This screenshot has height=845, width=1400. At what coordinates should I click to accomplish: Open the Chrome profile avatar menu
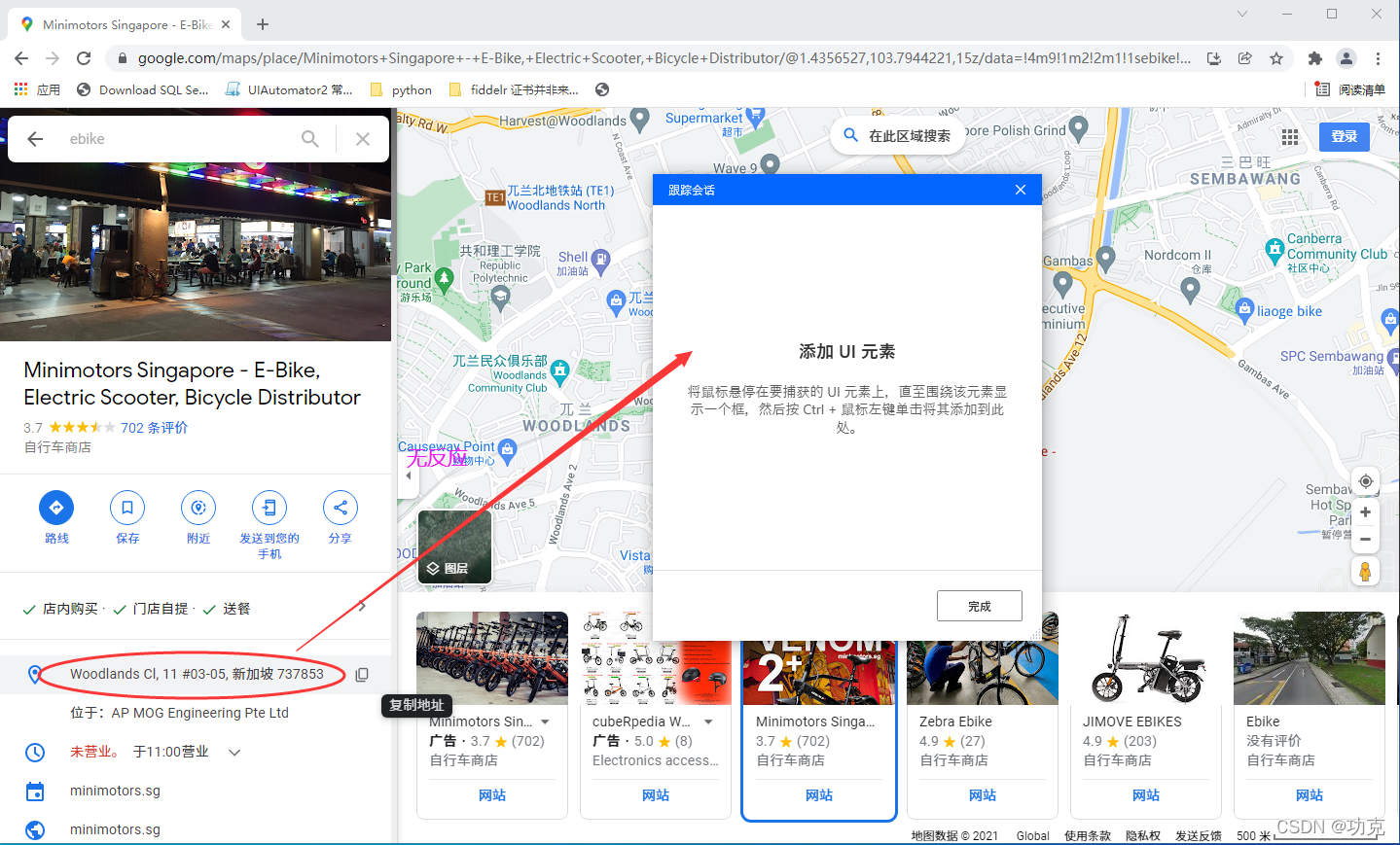tap(1346, 58)
